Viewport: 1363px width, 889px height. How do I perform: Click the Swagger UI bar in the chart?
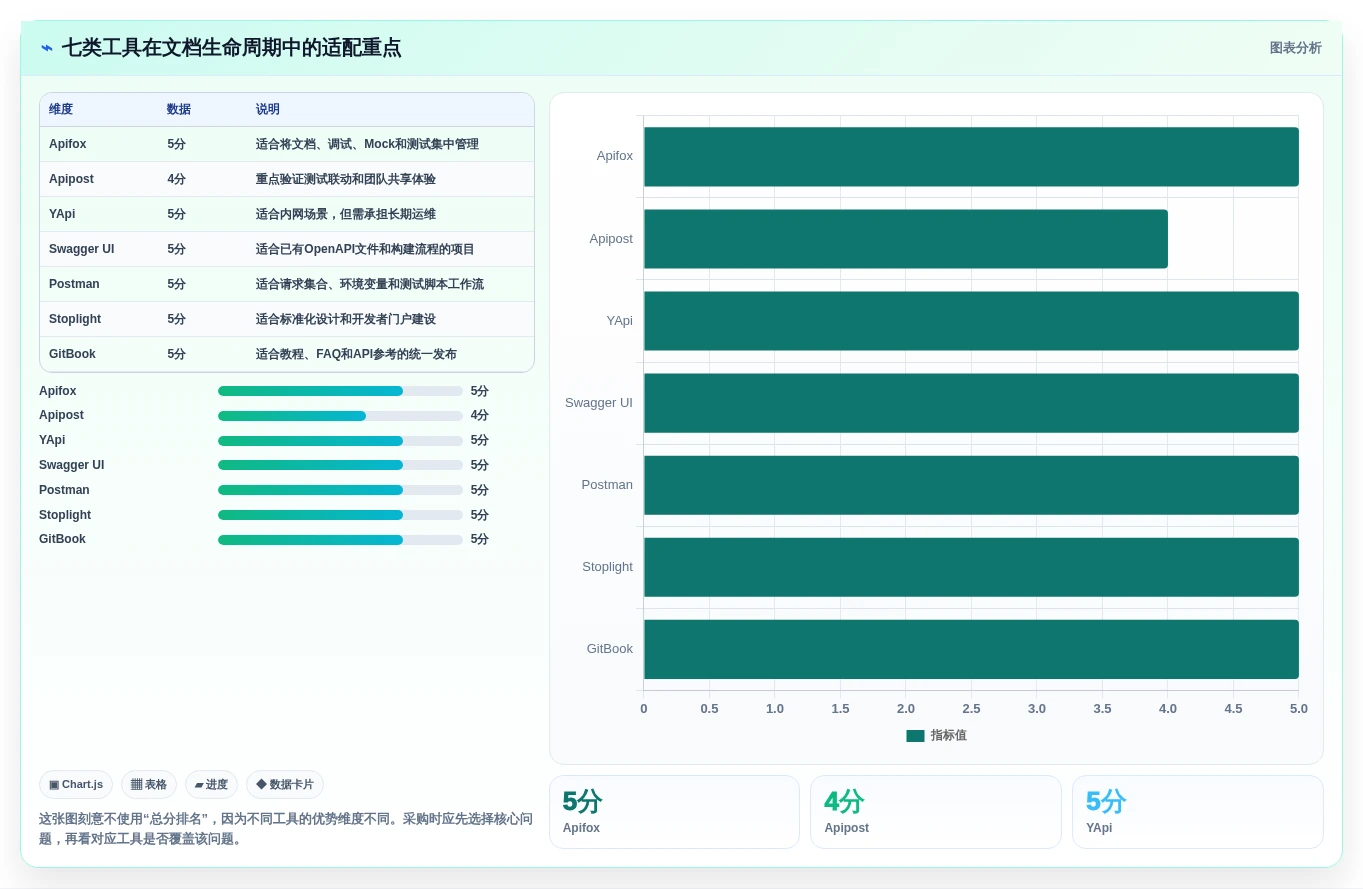click(971, 403)
